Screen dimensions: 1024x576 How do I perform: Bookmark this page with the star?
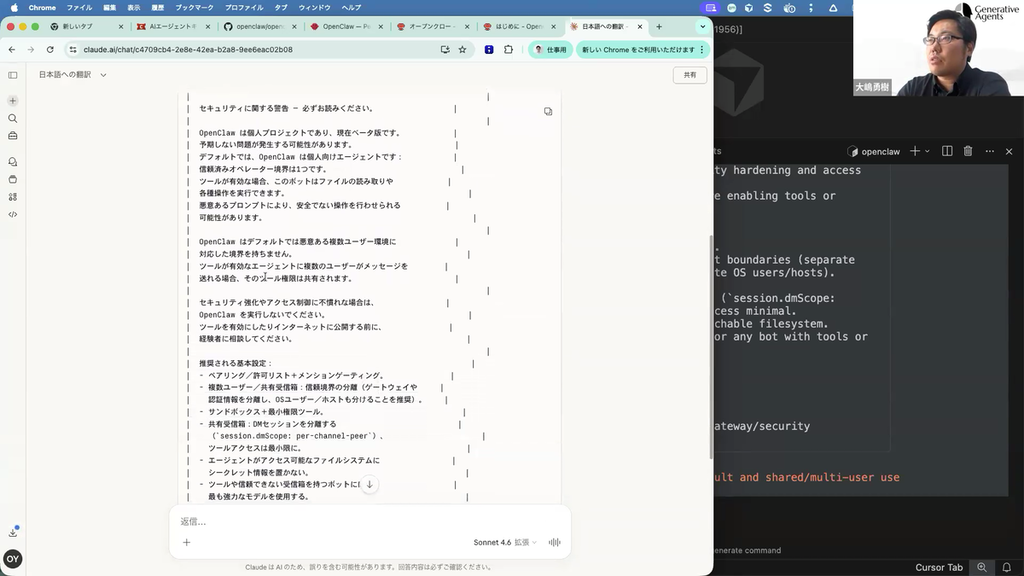coord(462,50)
